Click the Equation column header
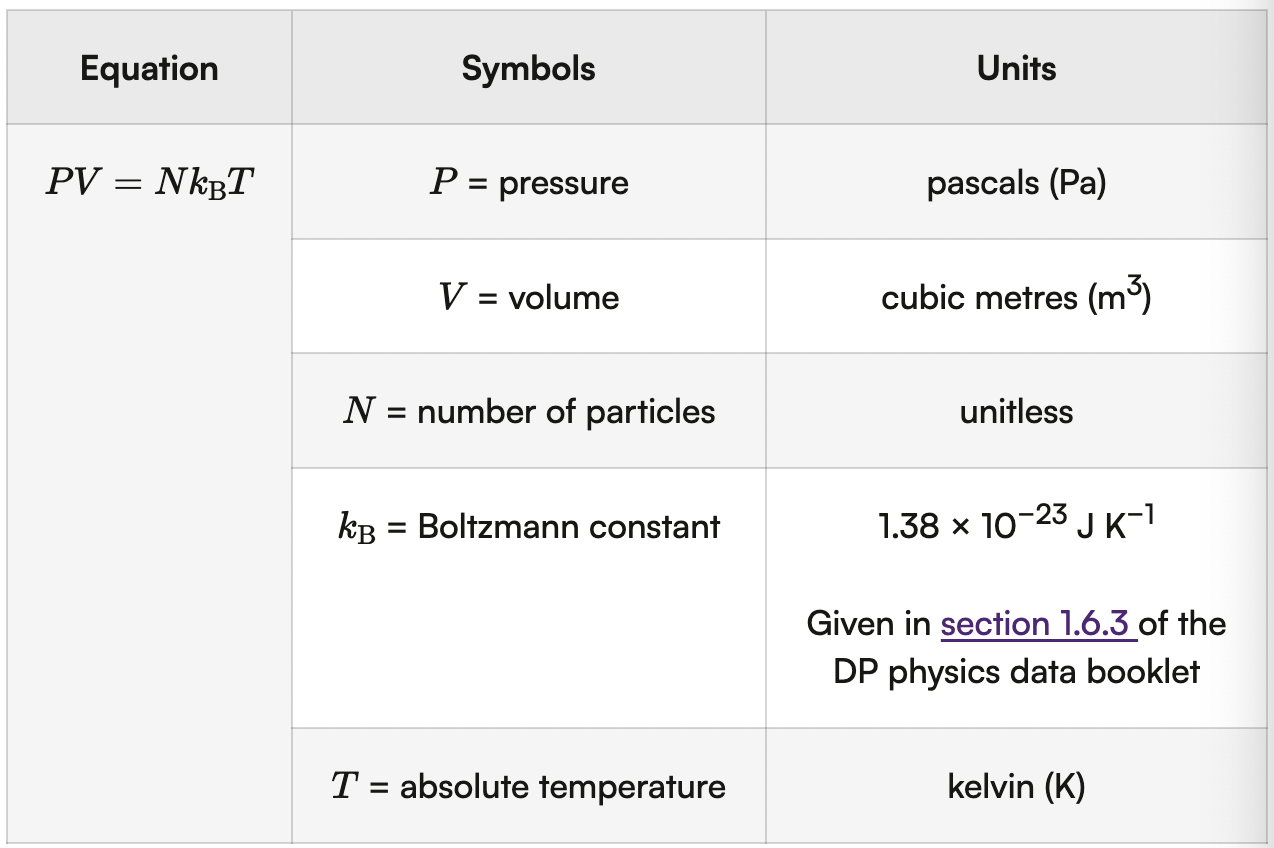 pos(149,69)
